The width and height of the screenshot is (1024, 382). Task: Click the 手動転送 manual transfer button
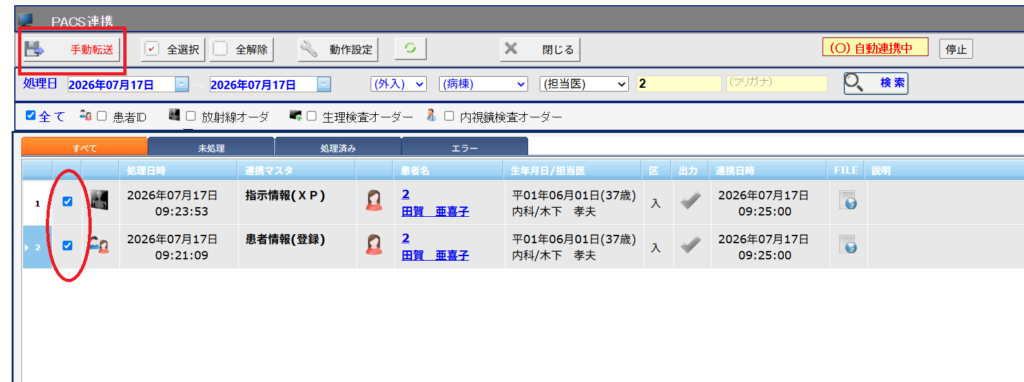71,49
